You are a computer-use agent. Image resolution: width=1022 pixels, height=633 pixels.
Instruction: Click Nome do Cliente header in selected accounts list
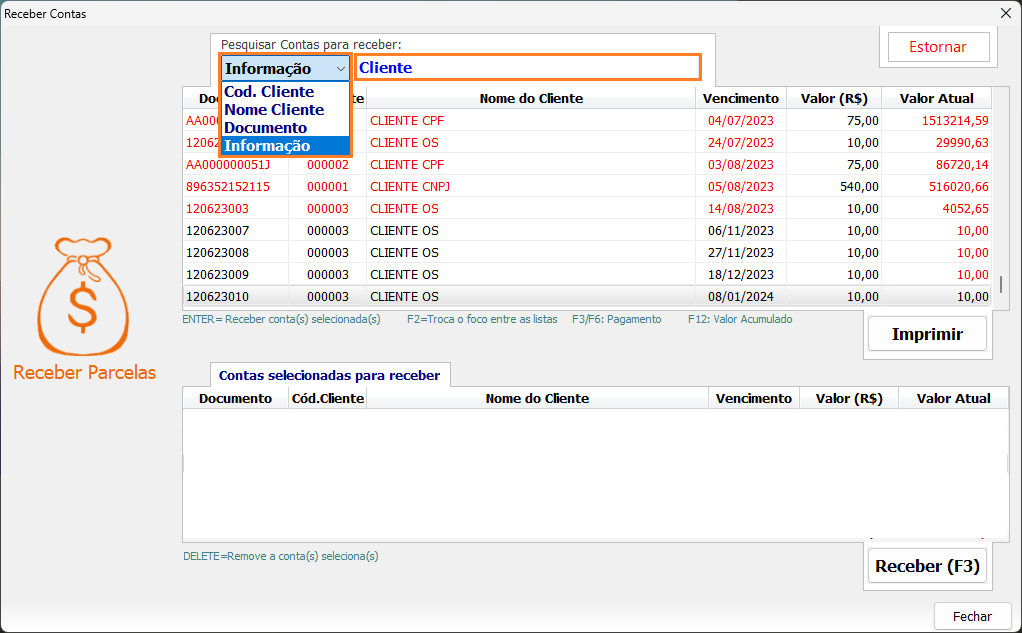pos(537,398)
